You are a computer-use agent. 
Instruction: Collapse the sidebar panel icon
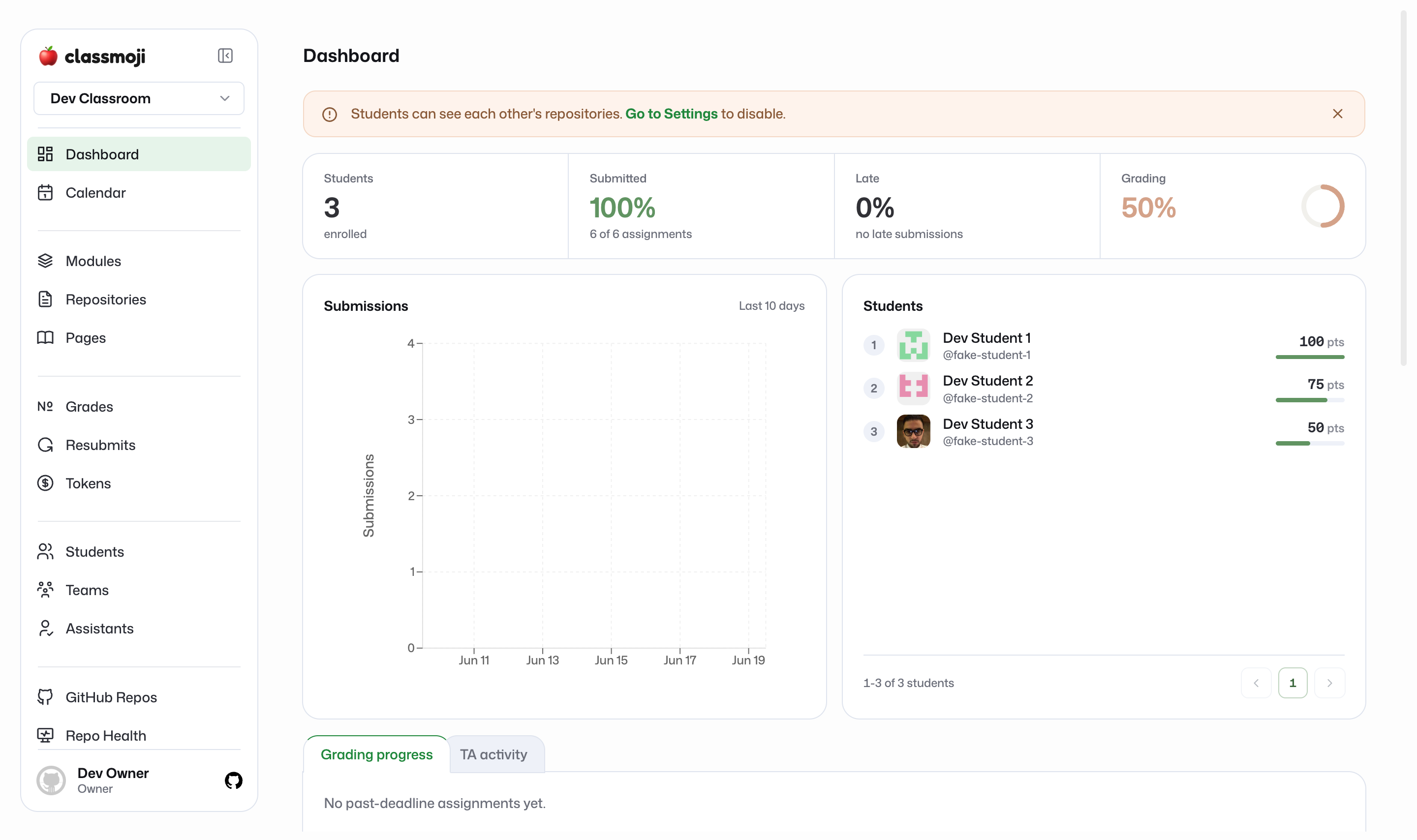[225, 56]
